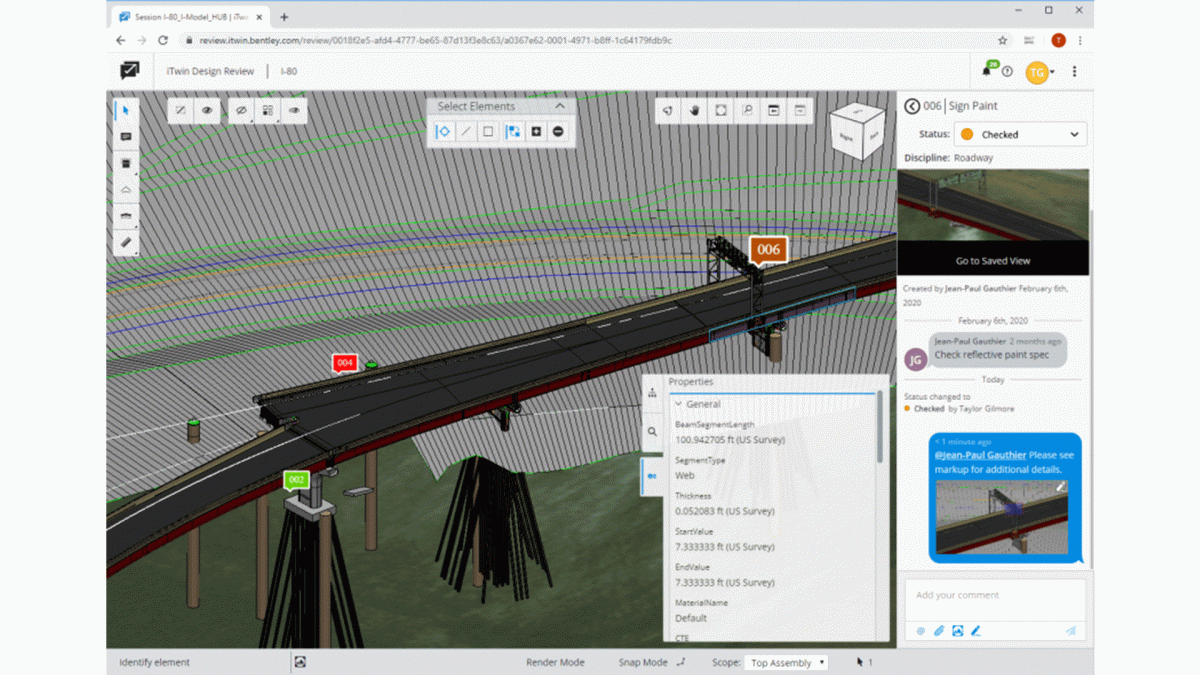Screen dimensions: 1200x675
Task: Collapse the Select Elements panel chevron
Action: tap(560, 106)
